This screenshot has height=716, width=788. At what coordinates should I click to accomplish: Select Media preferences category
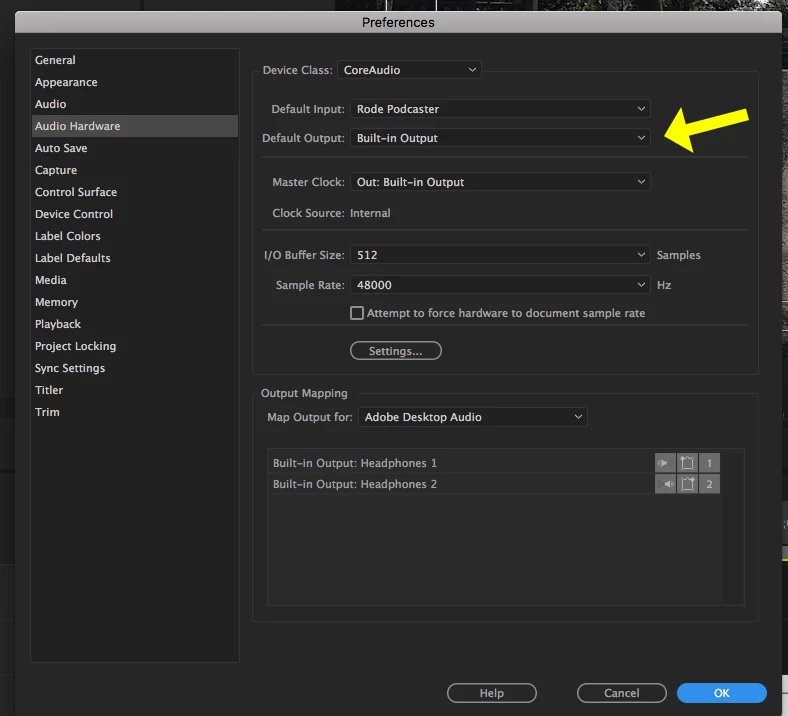135,280
